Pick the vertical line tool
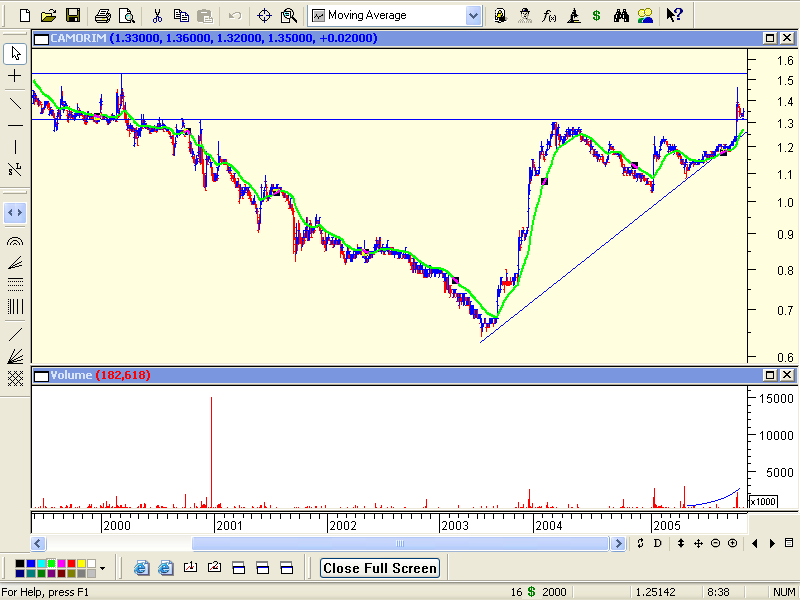The image size is (800, 600). point(15,147)
